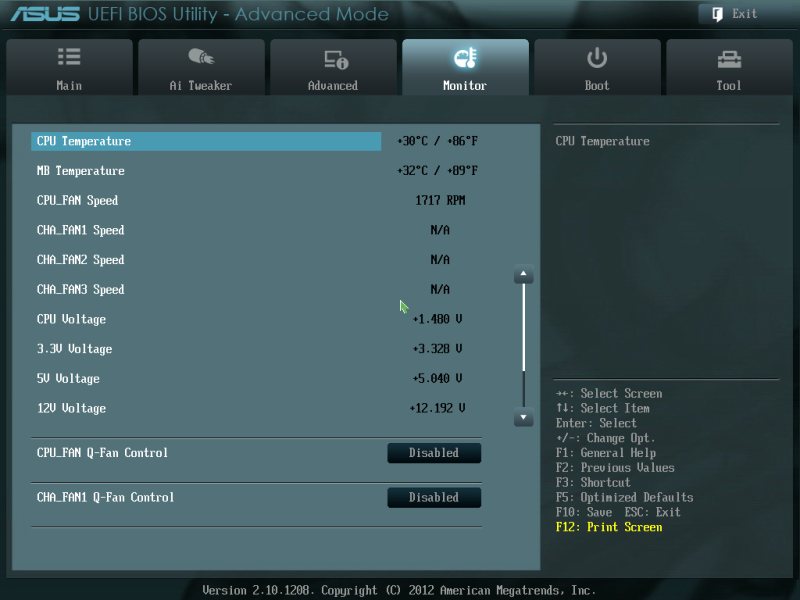Screen dimensions: 800x600
Task: Click the +1.480 V value
Action: pyautogui.click(x=437, y=319)
